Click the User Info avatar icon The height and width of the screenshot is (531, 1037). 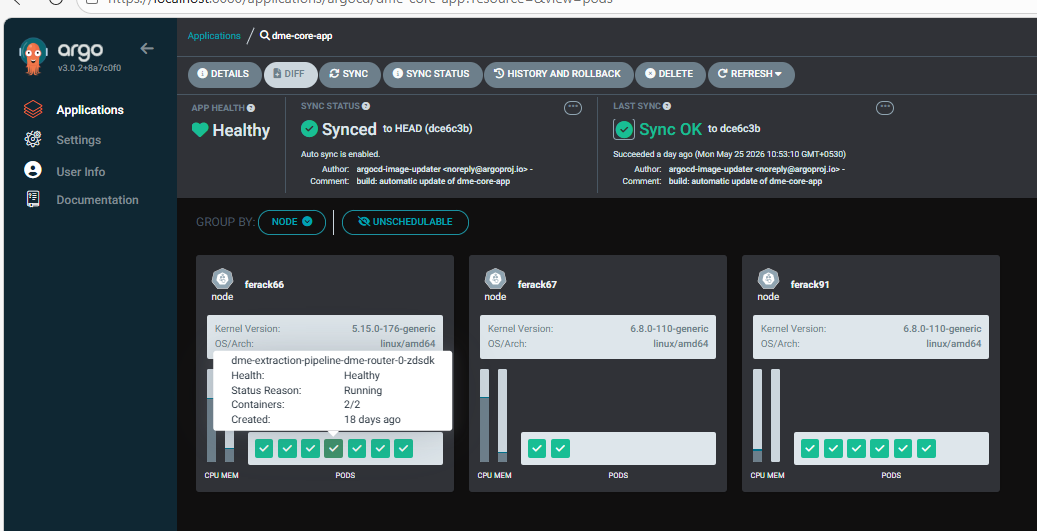(33, 170)
